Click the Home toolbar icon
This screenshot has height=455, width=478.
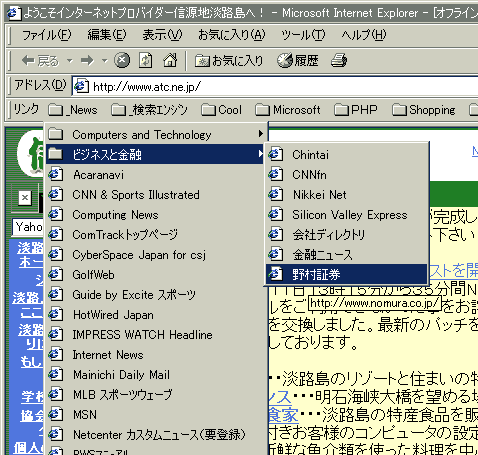170,61
